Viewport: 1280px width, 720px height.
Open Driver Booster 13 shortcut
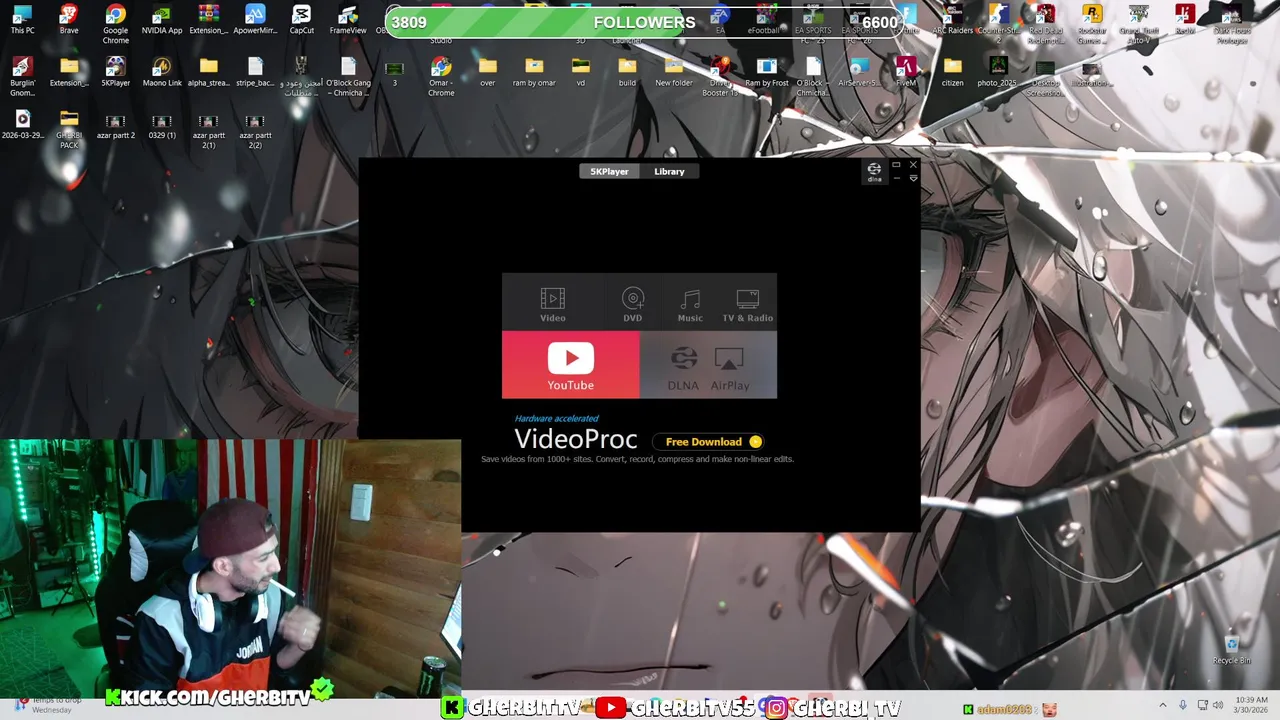coord(720,77)
